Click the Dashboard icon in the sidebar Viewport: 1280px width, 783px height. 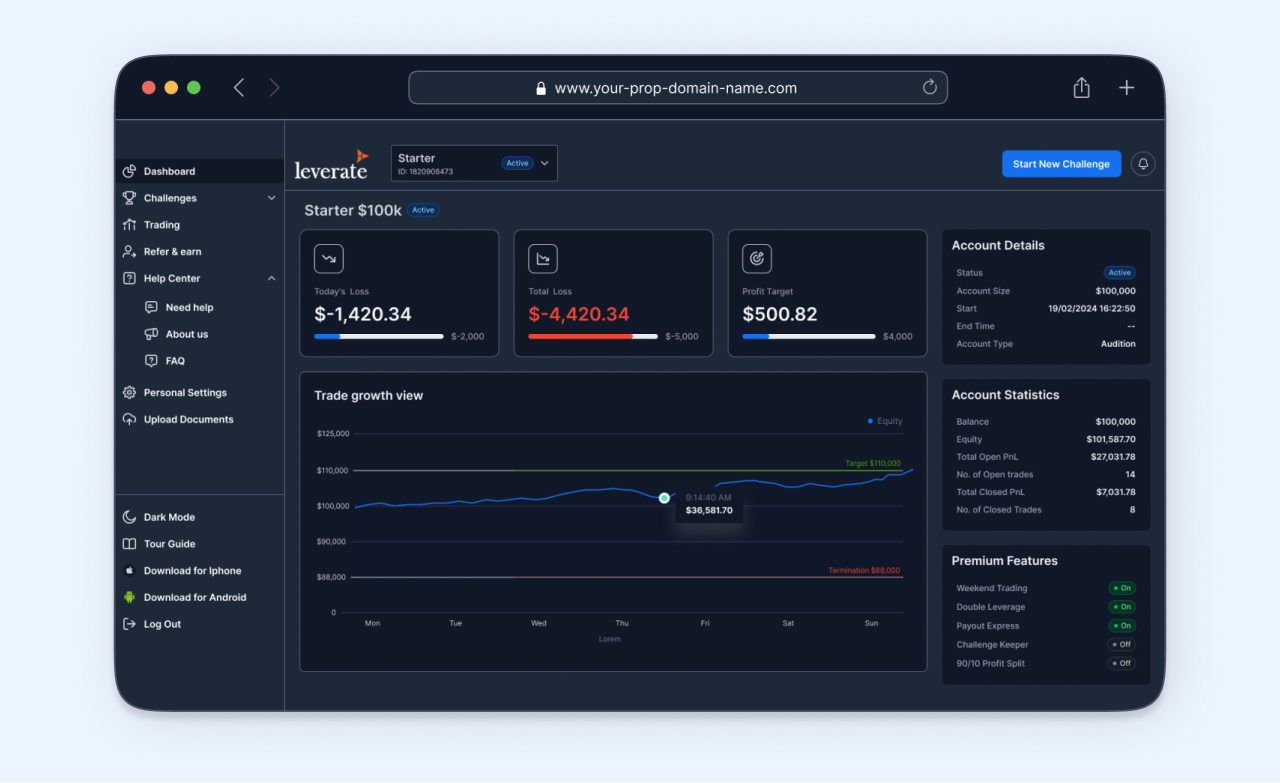point(130,171)
